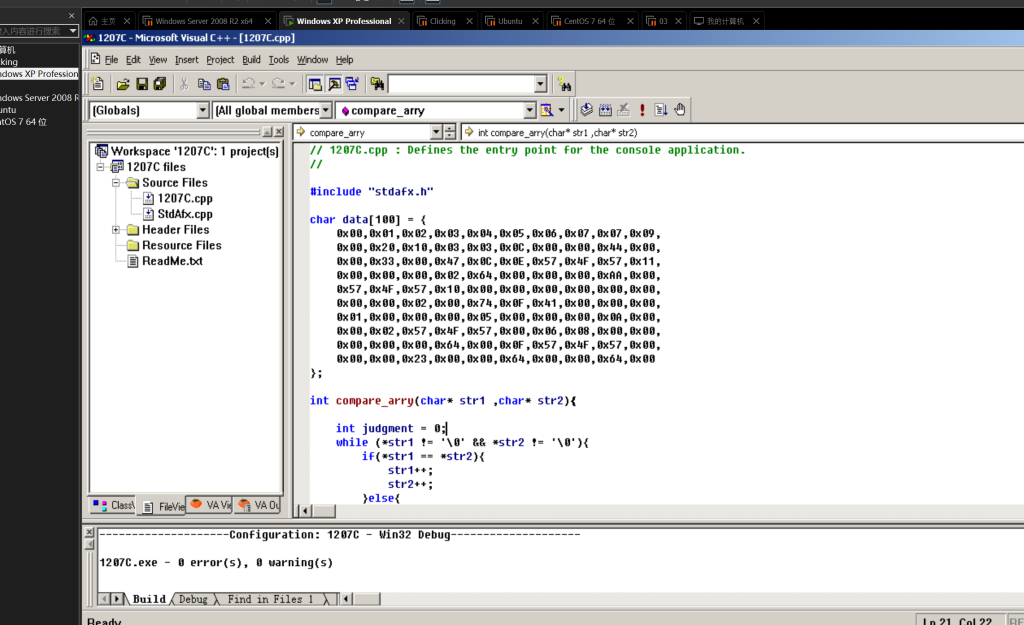1024x625 pixels.
Task: Expand the Header Files folder
Action: point(116,230)
